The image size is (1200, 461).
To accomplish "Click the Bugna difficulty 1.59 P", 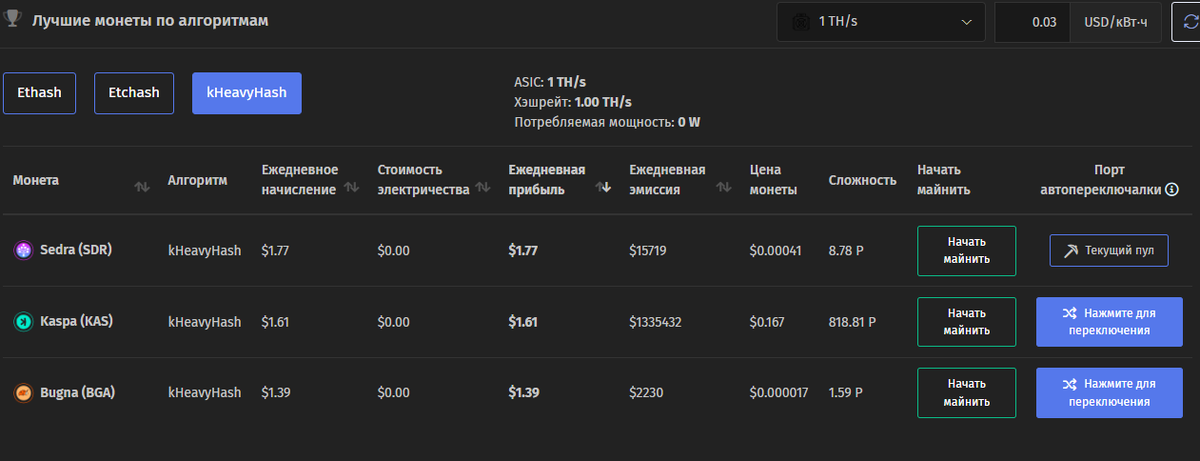I will coord(847,393).
